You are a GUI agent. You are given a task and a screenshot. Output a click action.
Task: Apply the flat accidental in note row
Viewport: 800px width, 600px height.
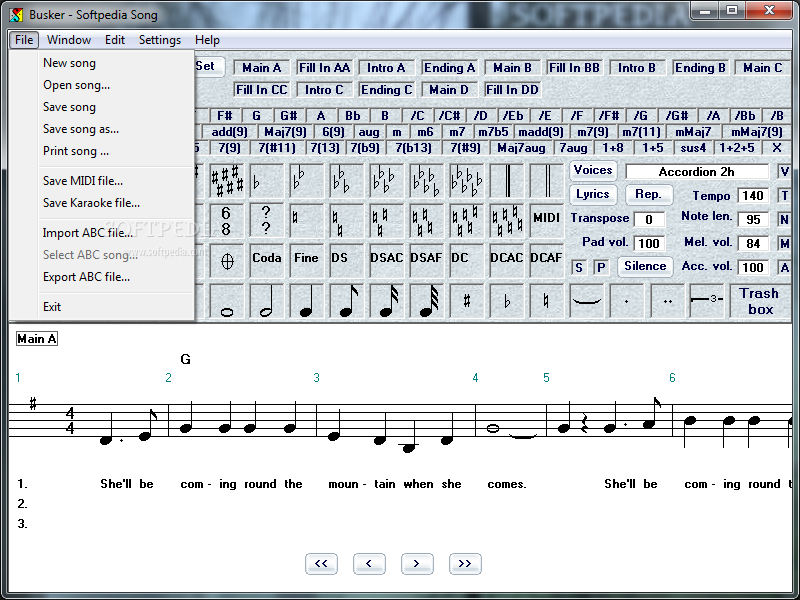(506, 302)
